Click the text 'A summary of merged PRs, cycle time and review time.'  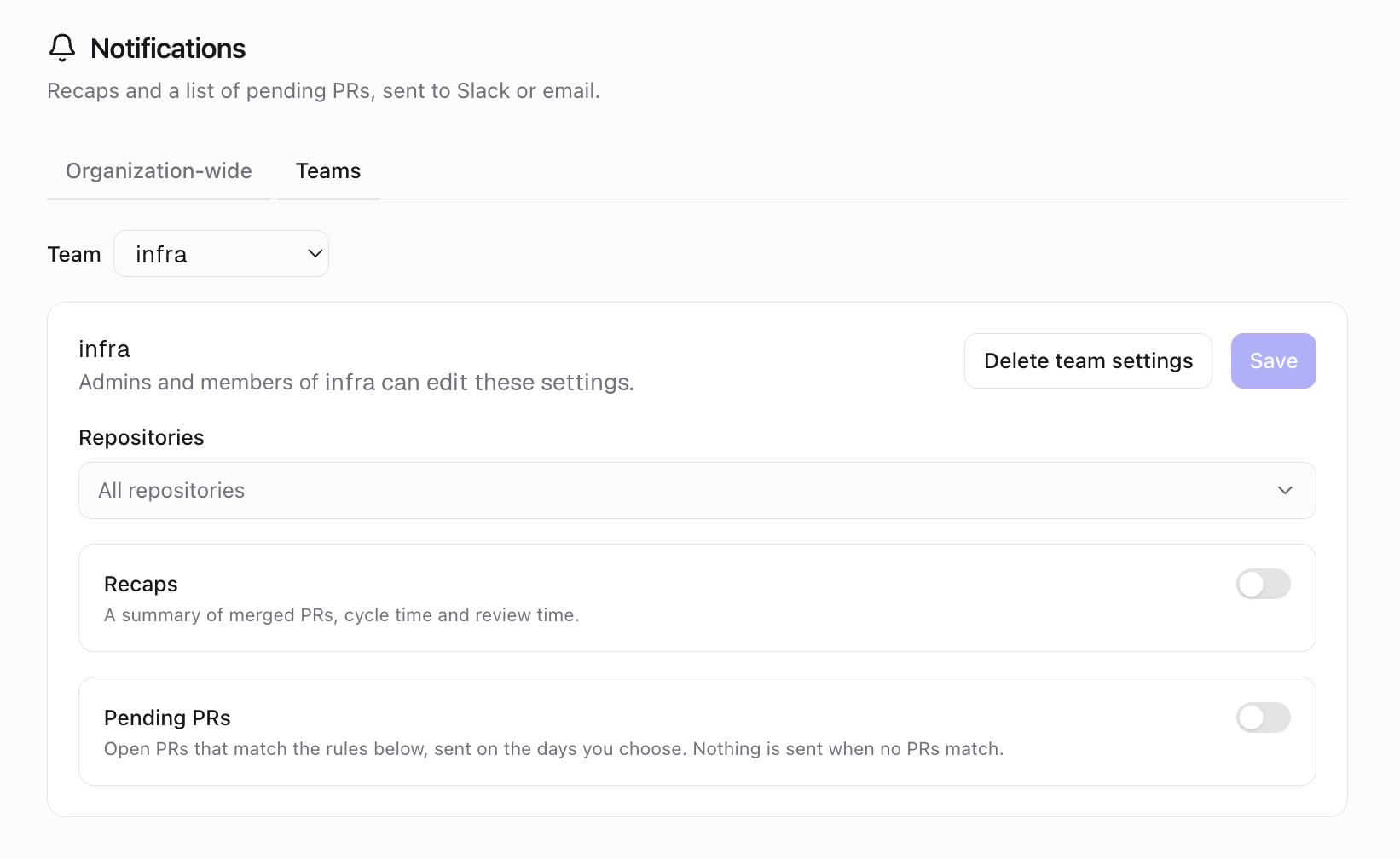click(341, 615)
